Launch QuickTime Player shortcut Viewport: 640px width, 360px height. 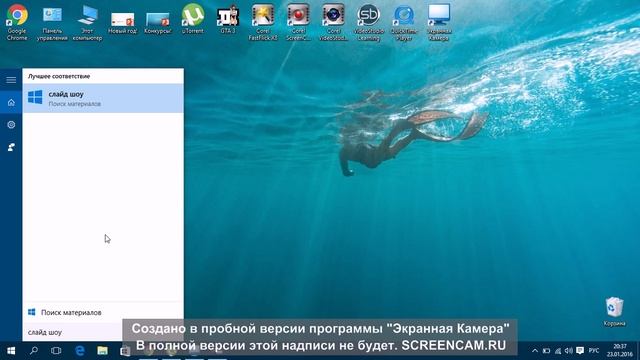[404, 22]
